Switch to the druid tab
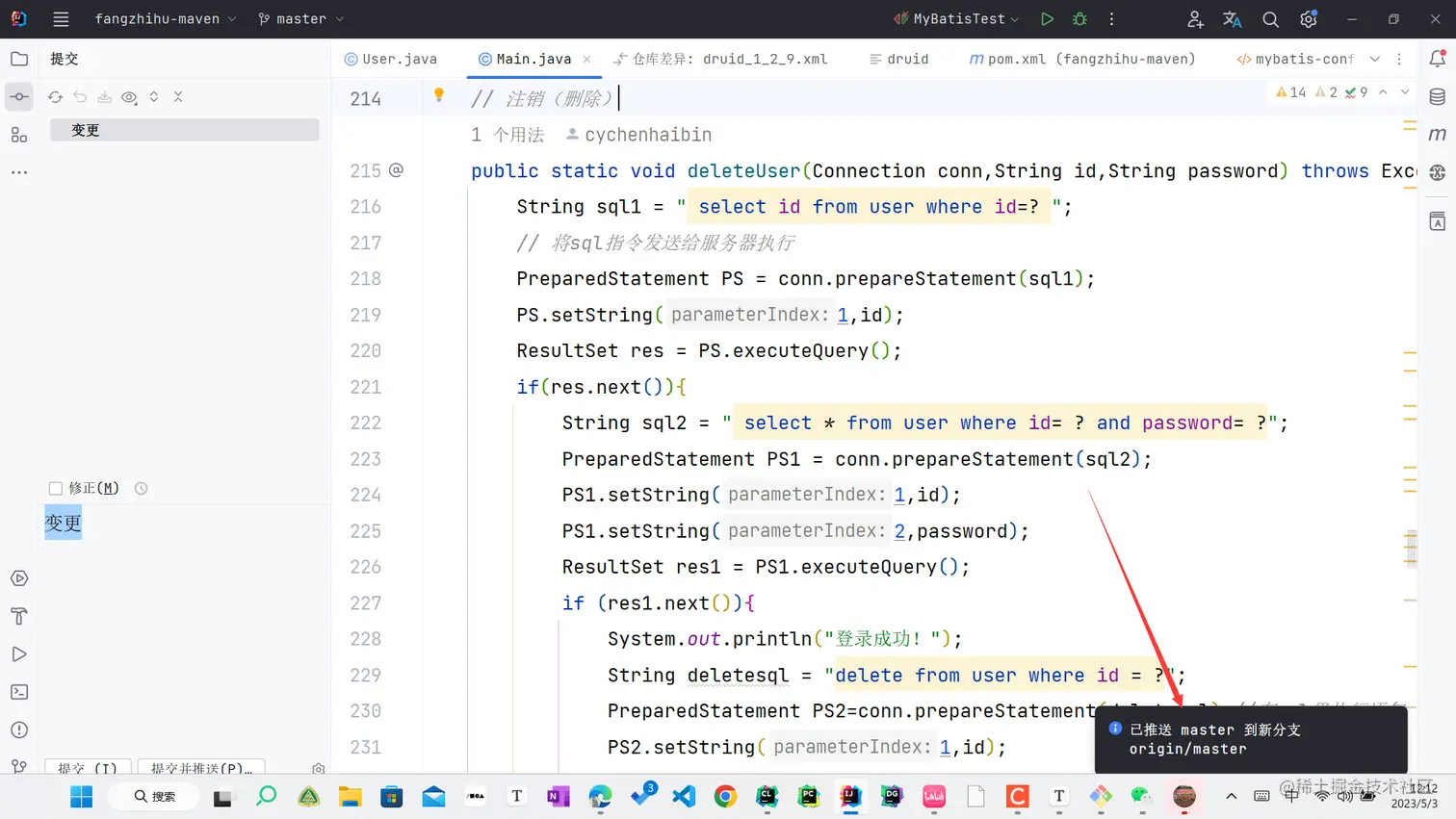The height and width of the screenshot is (819, 1456). (899, 59)
